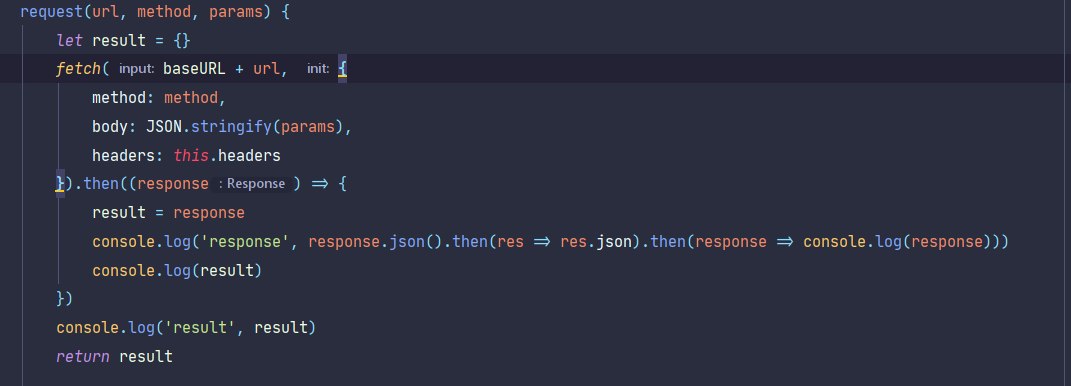Viewport: 1071px width, 386px height.
Task: Click 'this' keyword in headers line
Action: click(x=191, y=155)
